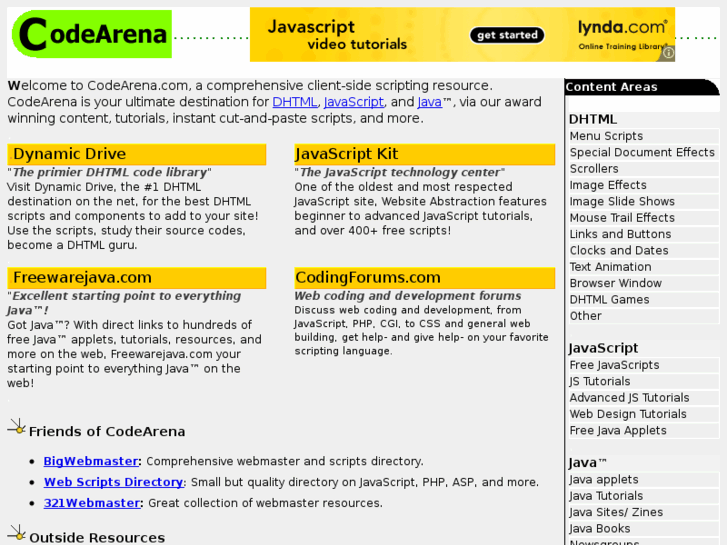The height and width of the screenshot is (545, 727).
Task: Follow the Java link in welcome text
Action: 429,102
